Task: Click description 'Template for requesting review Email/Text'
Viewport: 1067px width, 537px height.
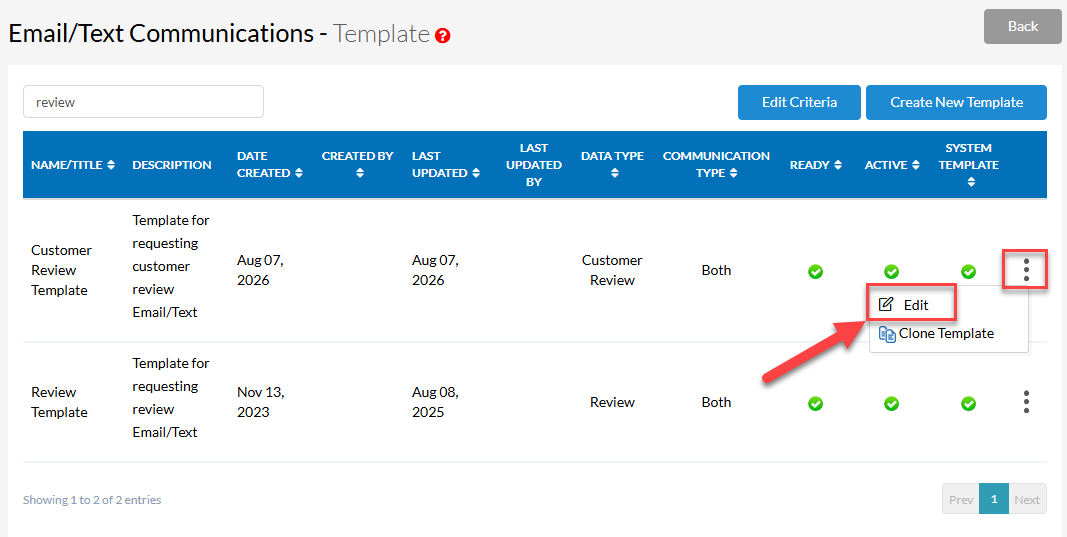Action: point(171,397)
